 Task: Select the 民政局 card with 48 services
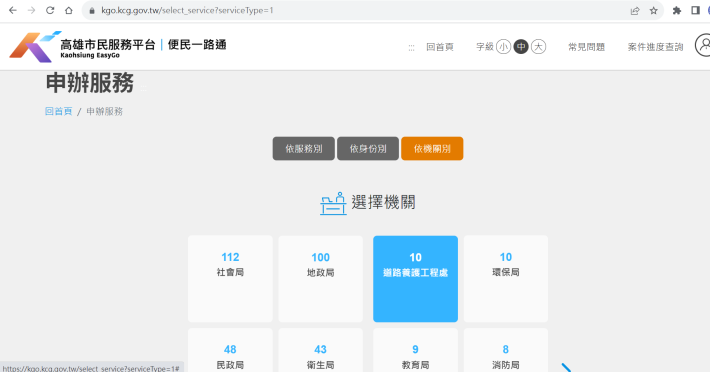[x=230, y=350]
